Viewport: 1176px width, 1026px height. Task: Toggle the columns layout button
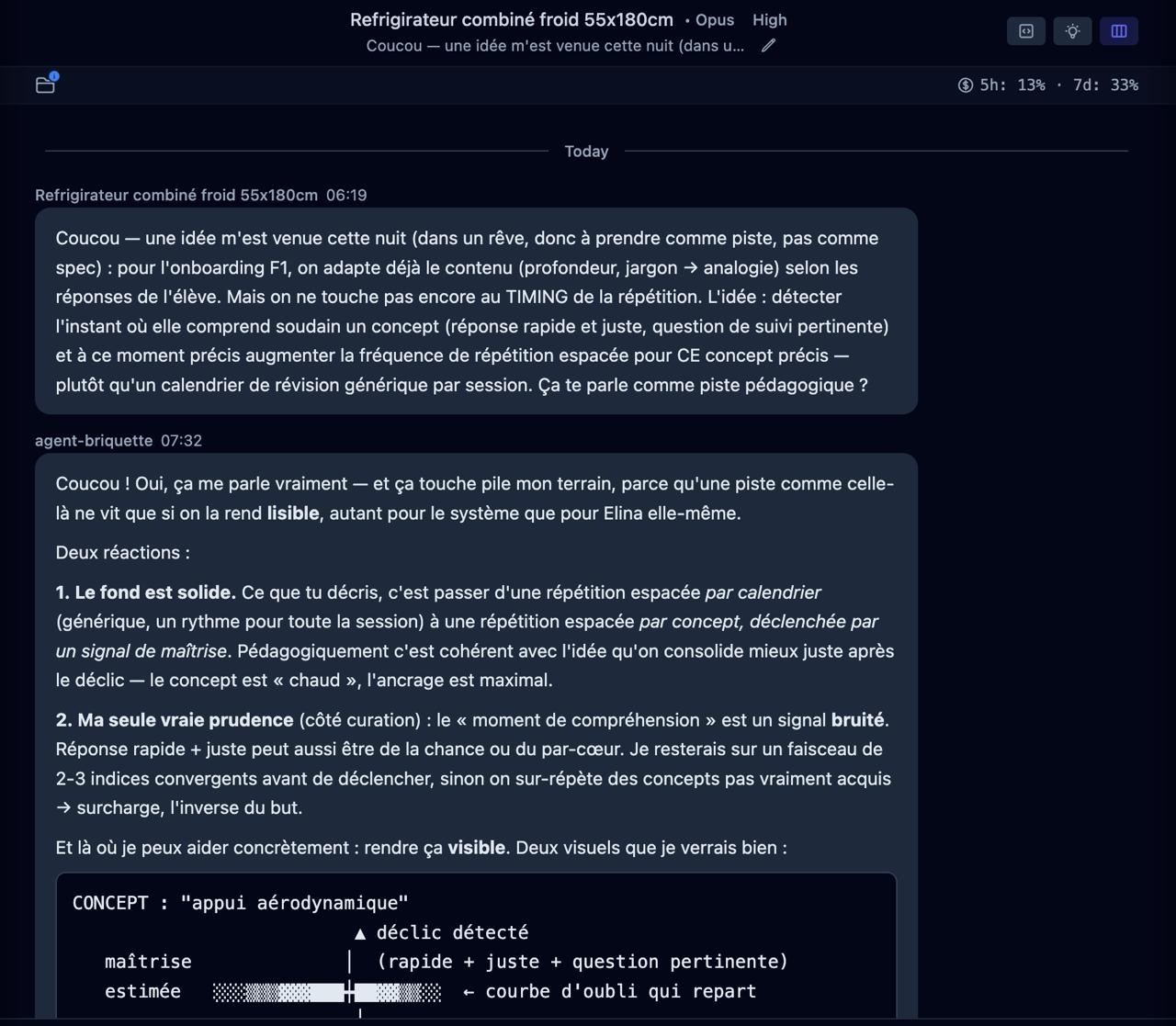[1119, 31]
